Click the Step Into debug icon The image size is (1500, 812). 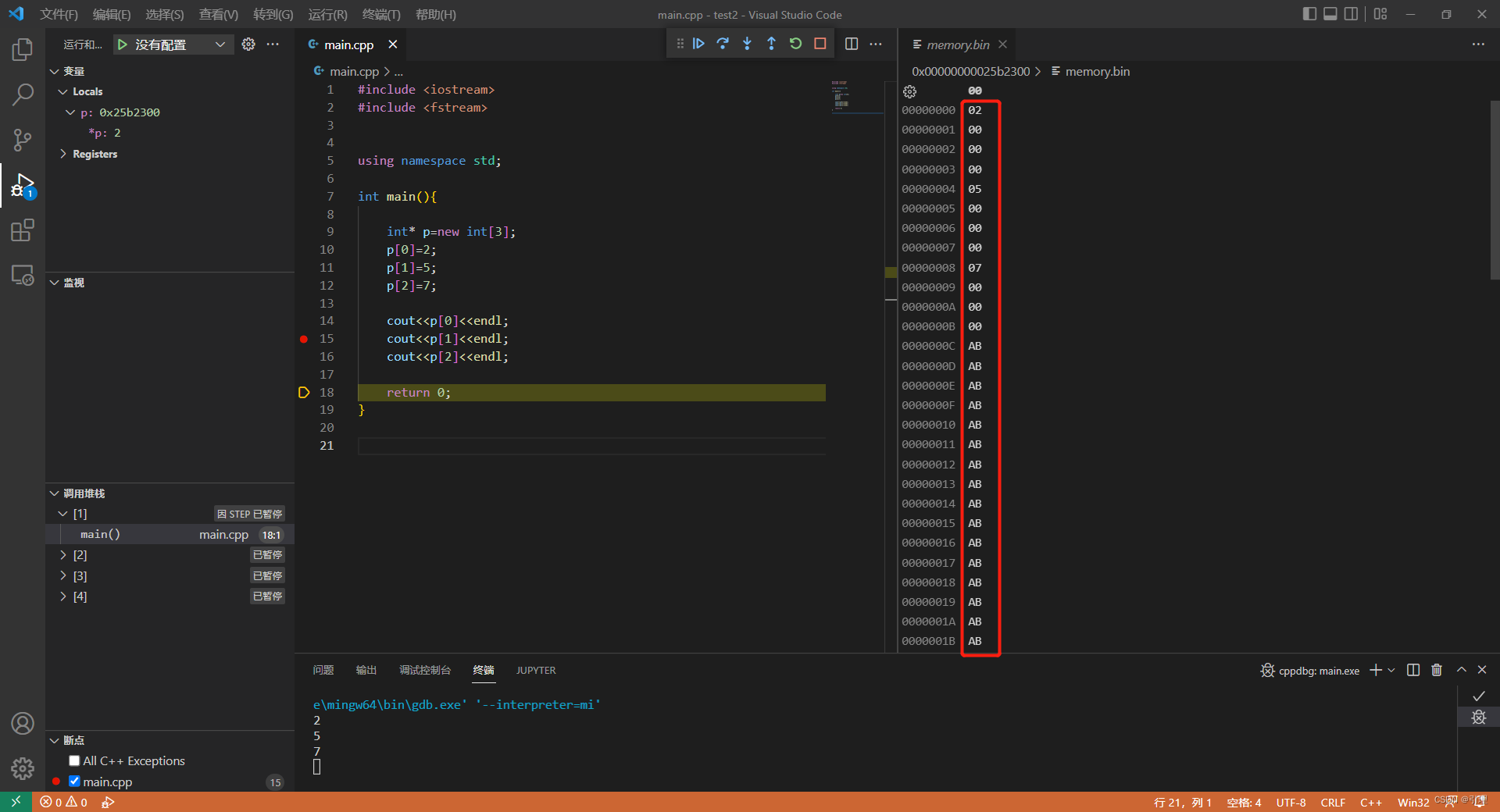(x=747, y=44)
